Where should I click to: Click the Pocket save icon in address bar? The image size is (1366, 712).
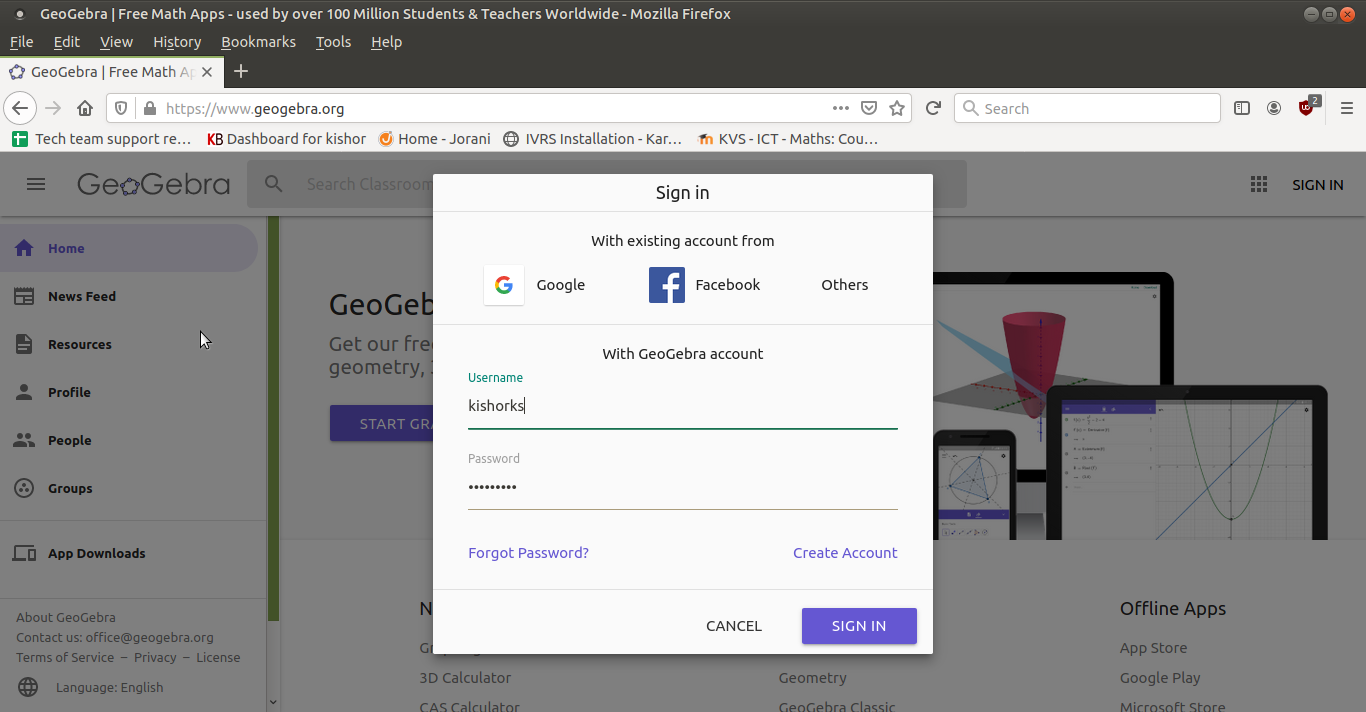tap(869, 108)
